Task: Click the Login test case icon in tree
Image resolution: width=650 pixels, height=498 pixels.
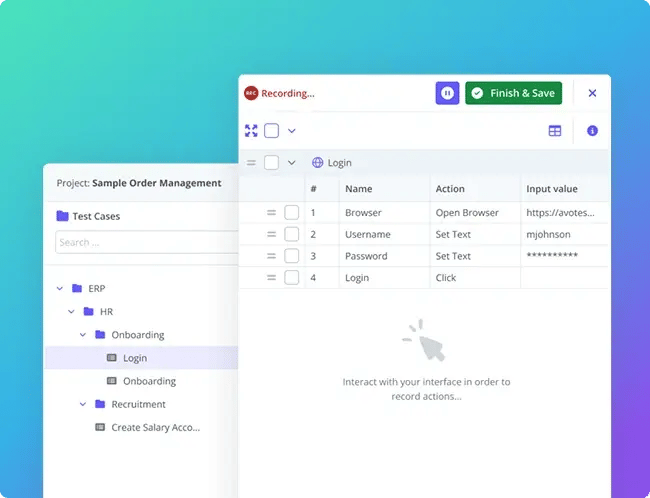Action: pyautogui.click(x=112, y=358)
